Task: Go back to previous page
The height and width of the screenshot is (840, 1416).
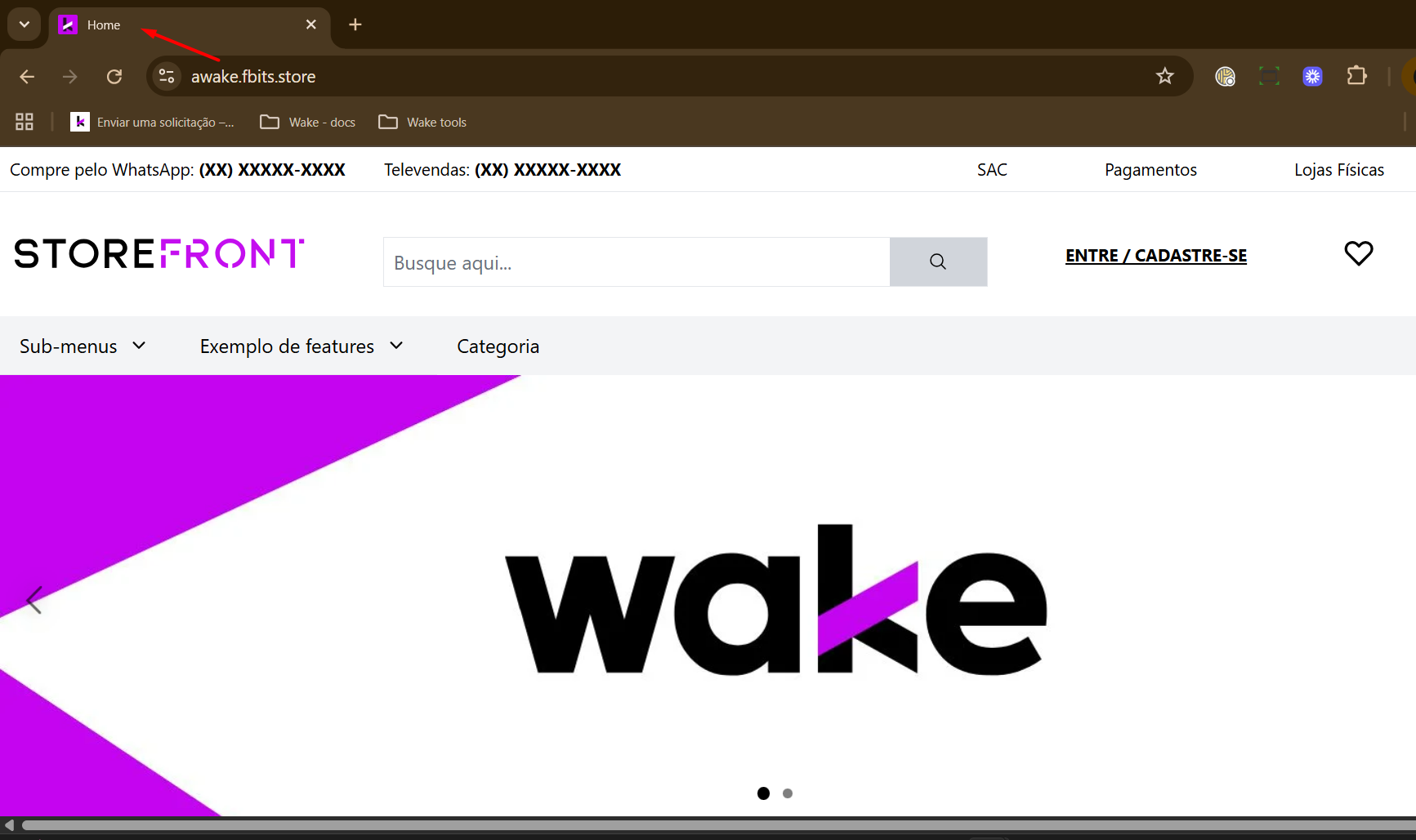Action: pos(27,76)
